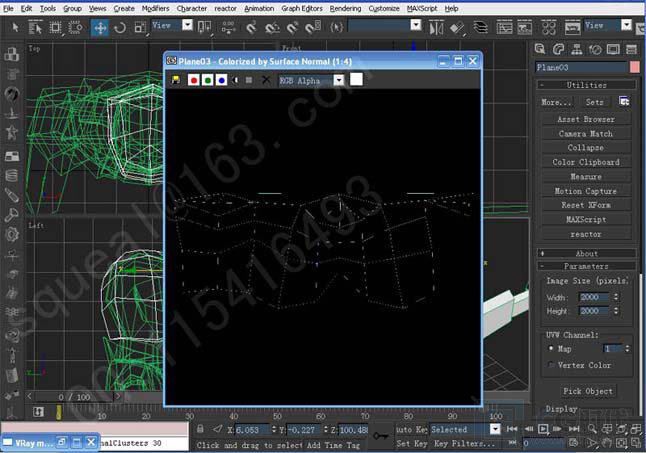Screen dimensions: 646x453
Task: Click the Pick Object button
Action: [587, 391]
